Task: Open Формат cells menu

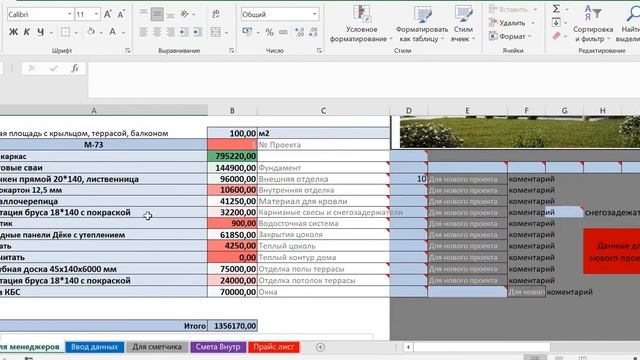Action: tap(510, 36)
